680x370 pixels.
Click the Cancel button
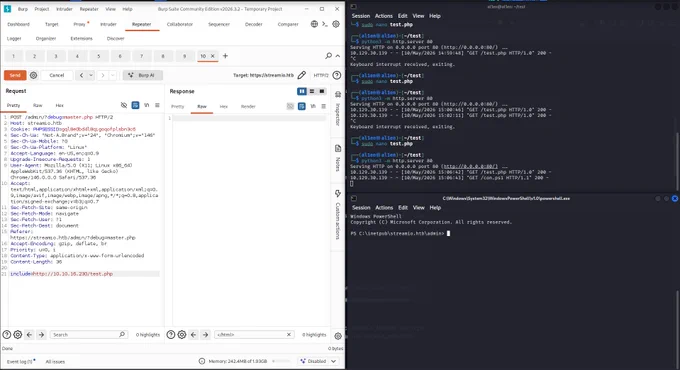click(57, 75)
